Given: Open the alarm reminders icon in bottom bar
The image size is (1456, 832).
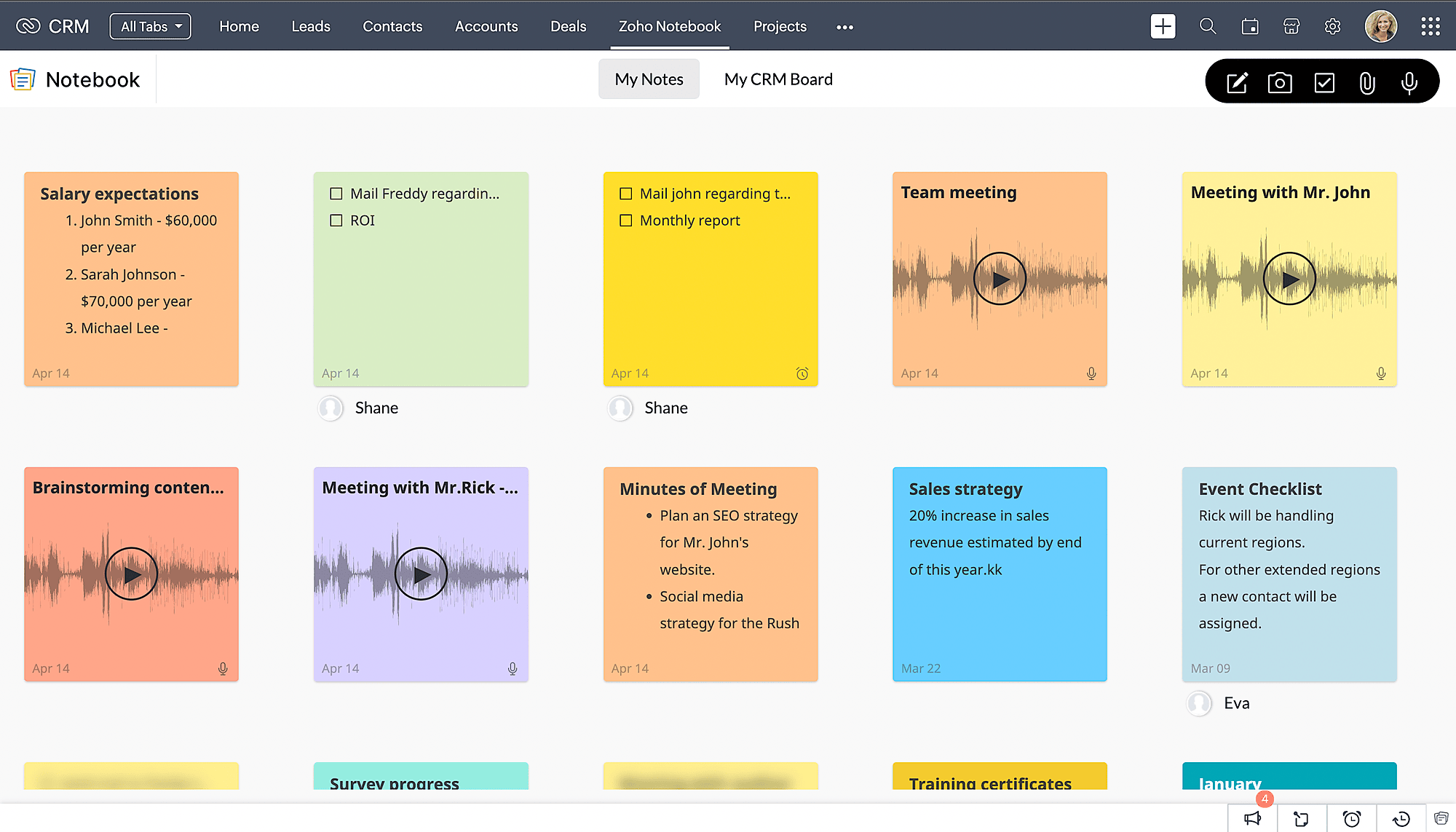Looking at the screenshot, I should coord(1351,819).
